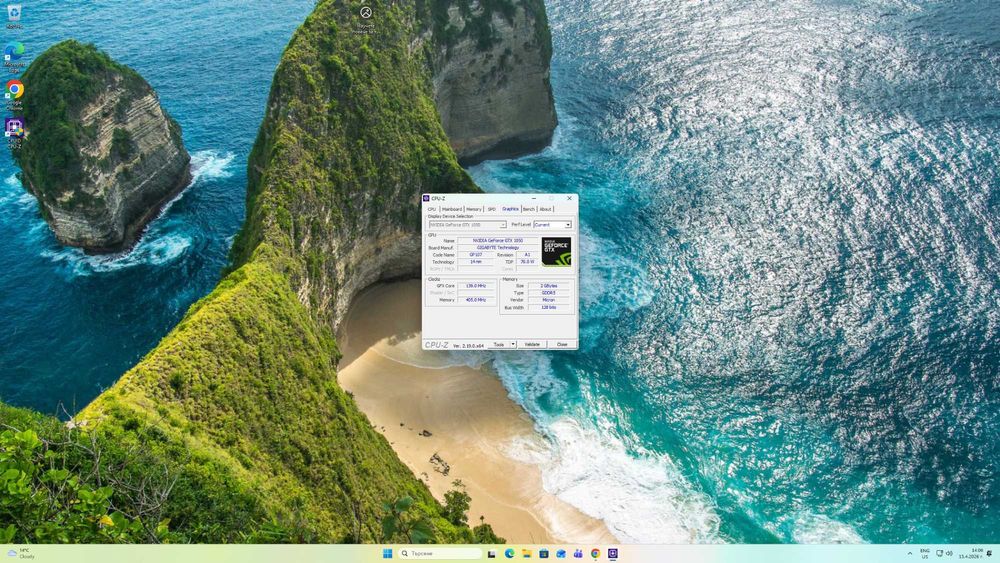Viewport: 1000px width, 563px height.
Task: Click the memory vendor Micron value
Action: (x=549, y=300)
